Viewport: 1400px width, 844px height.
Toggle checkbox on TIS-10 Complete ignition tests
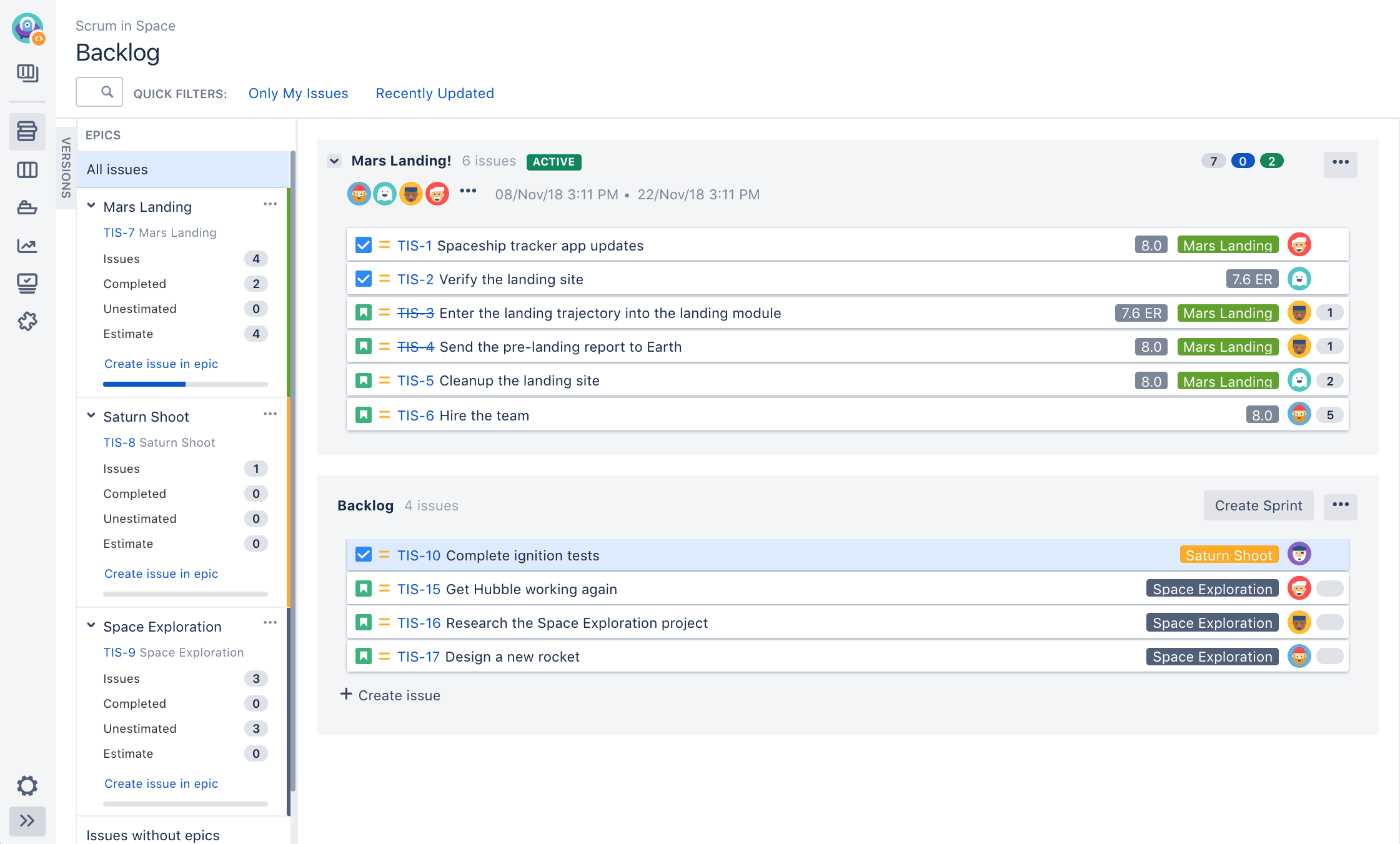point(363,555)
